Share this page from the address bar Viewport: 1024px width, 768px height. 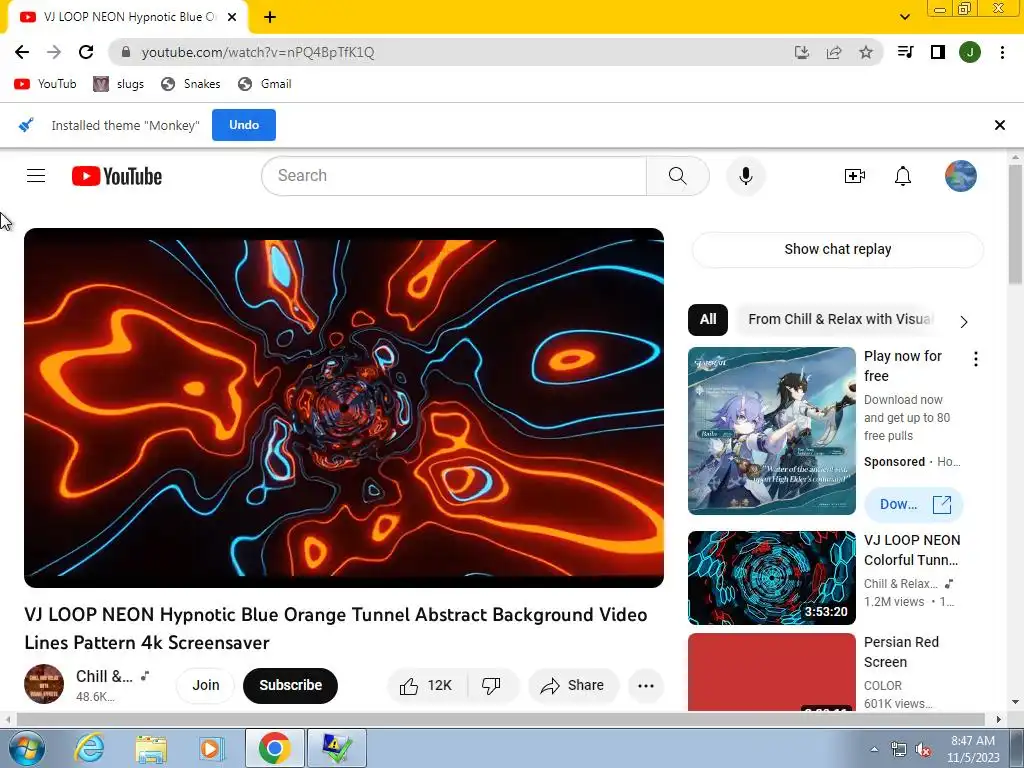(834, 52)
